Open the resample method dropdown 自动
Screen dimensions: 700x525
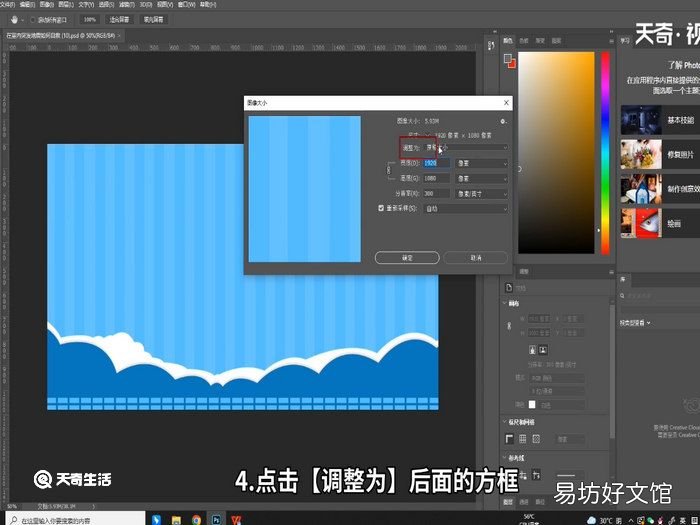465,208
